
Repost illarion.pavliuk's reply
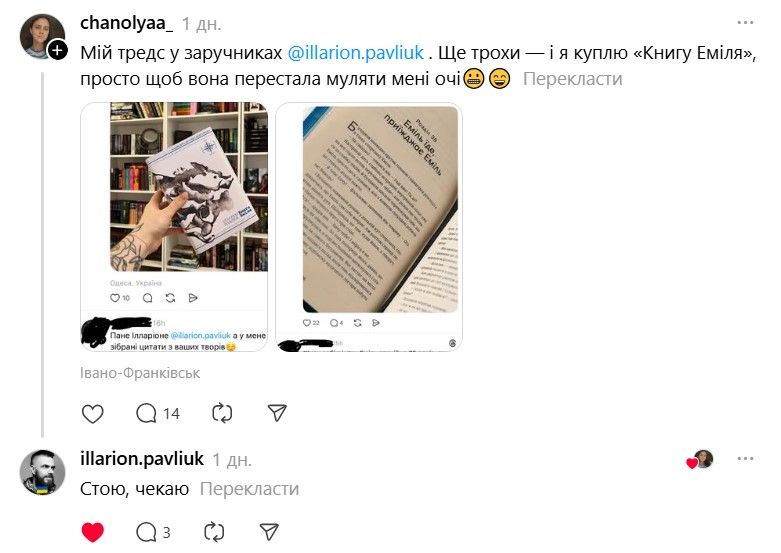coord(214,532)
